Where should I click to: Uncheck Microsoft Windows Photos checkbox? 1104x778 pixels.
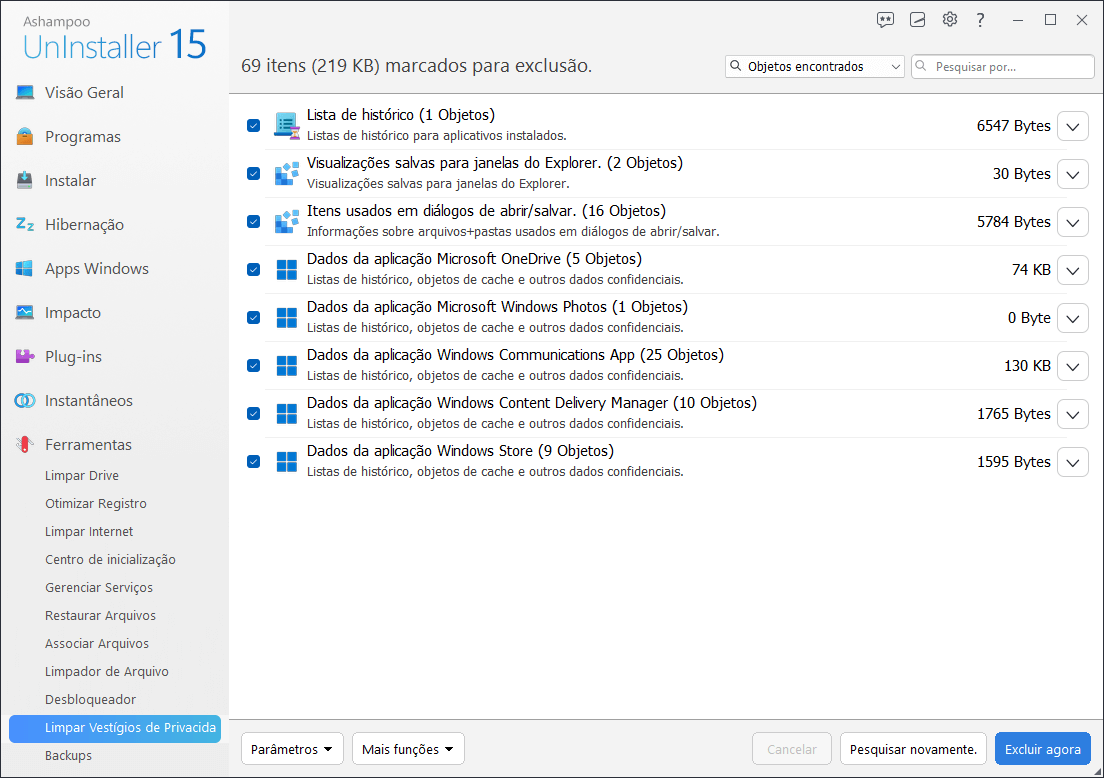tap(253, 318)
